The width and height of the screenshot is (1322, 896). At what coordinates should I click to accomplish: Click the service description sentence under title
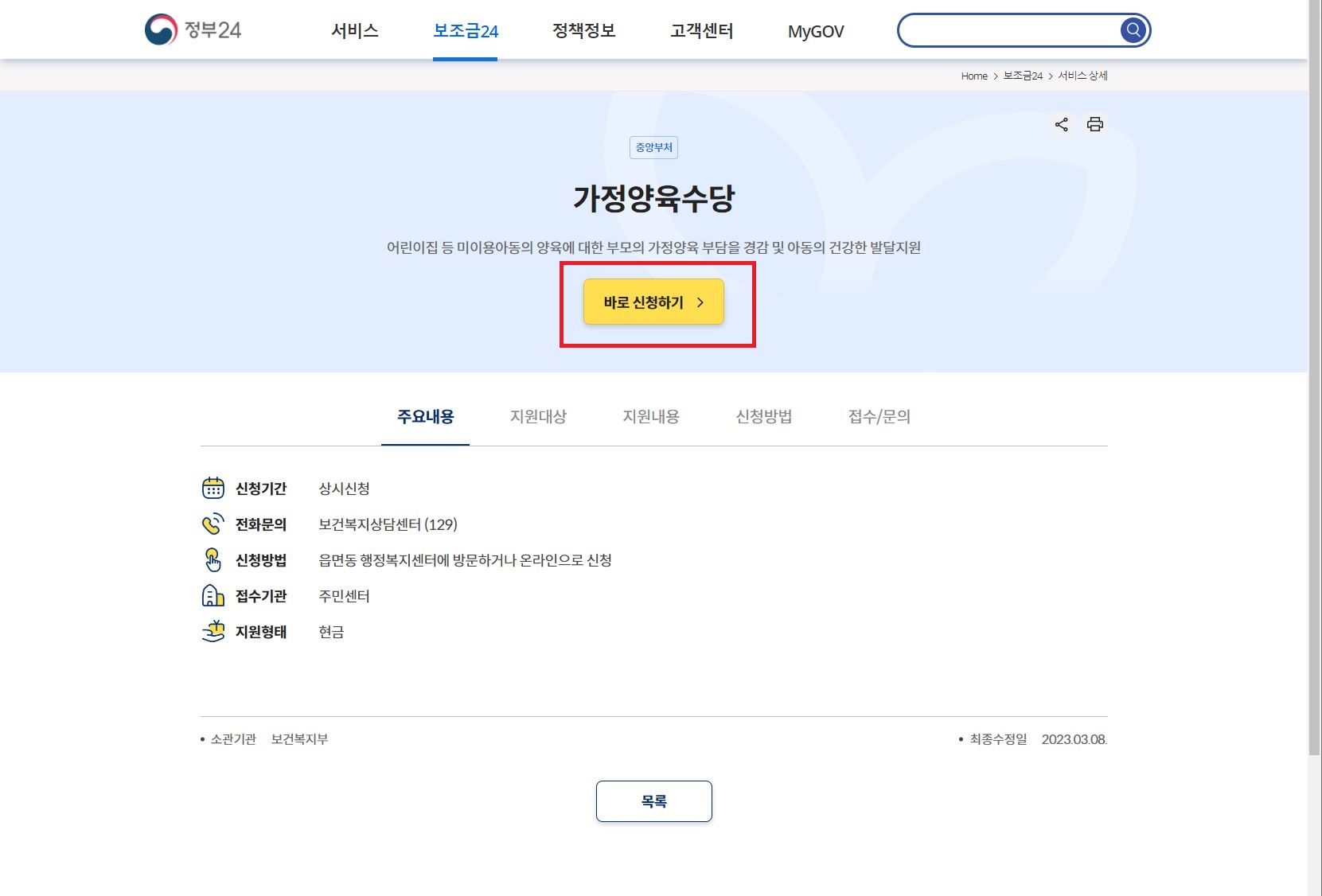653,247
